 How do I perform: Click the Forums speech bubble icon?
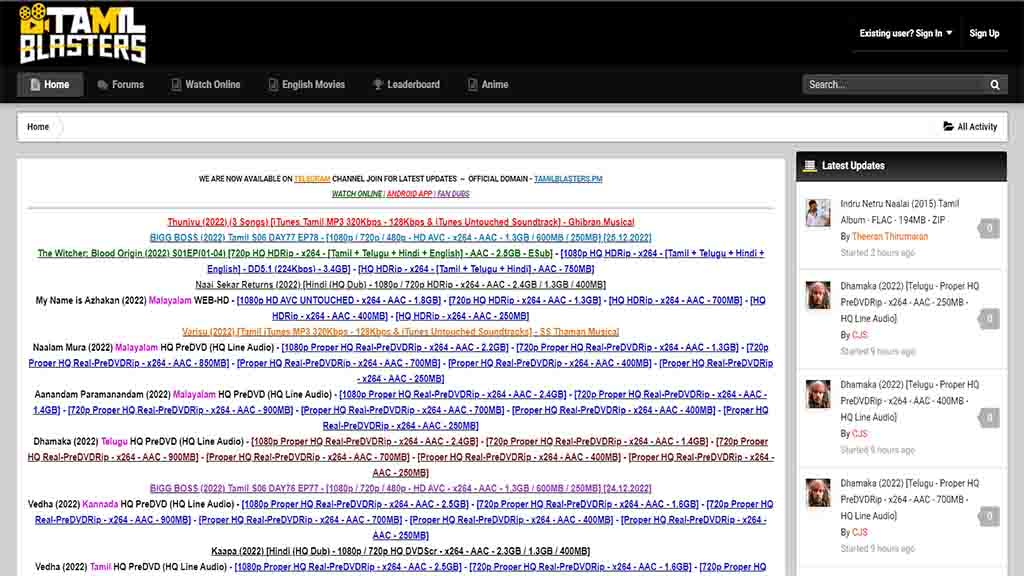tap(103, 85)
